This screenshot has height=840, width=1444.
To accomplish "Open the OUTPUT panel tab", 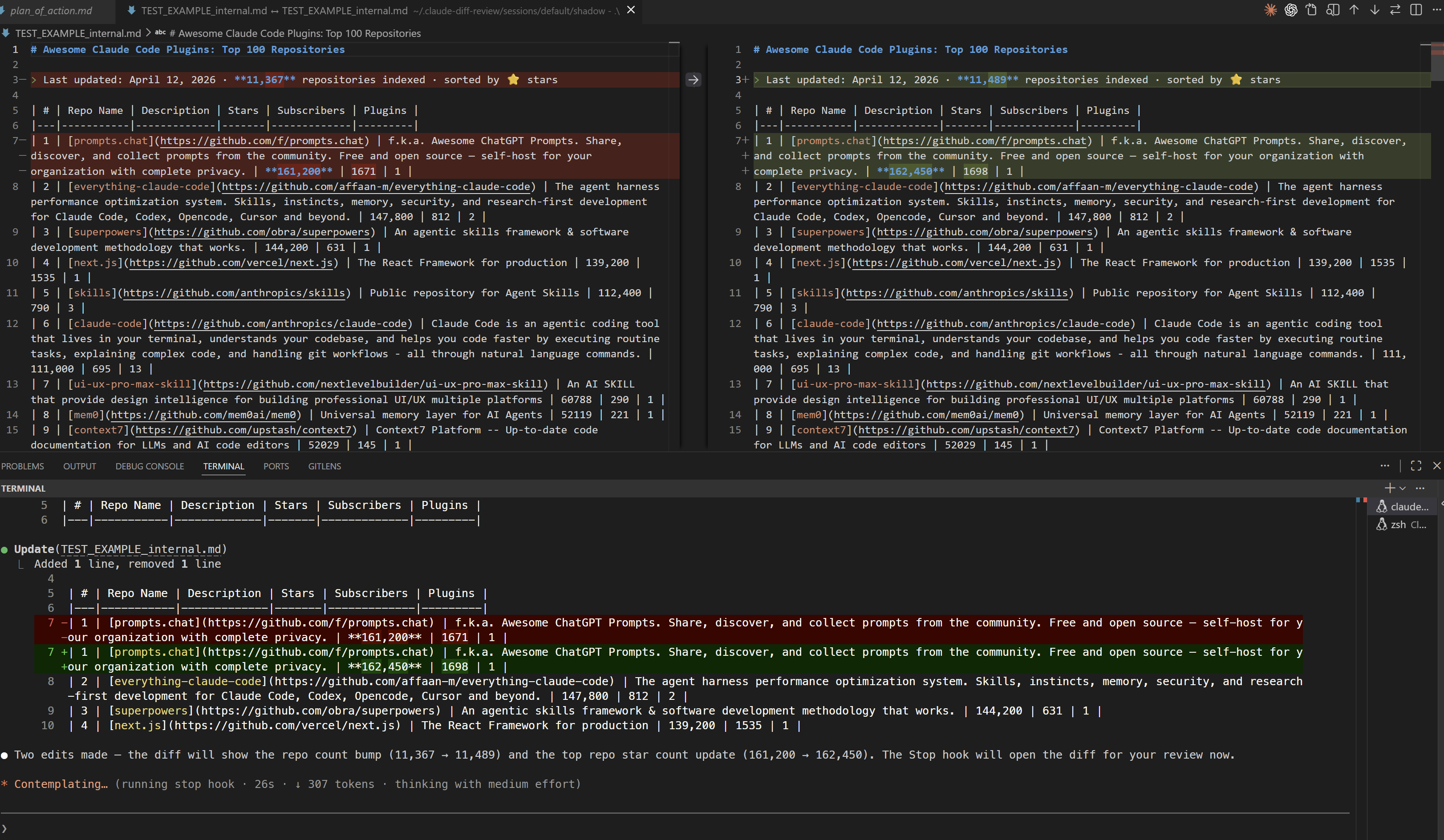I will pyautogui.click(x=80, y=466).
